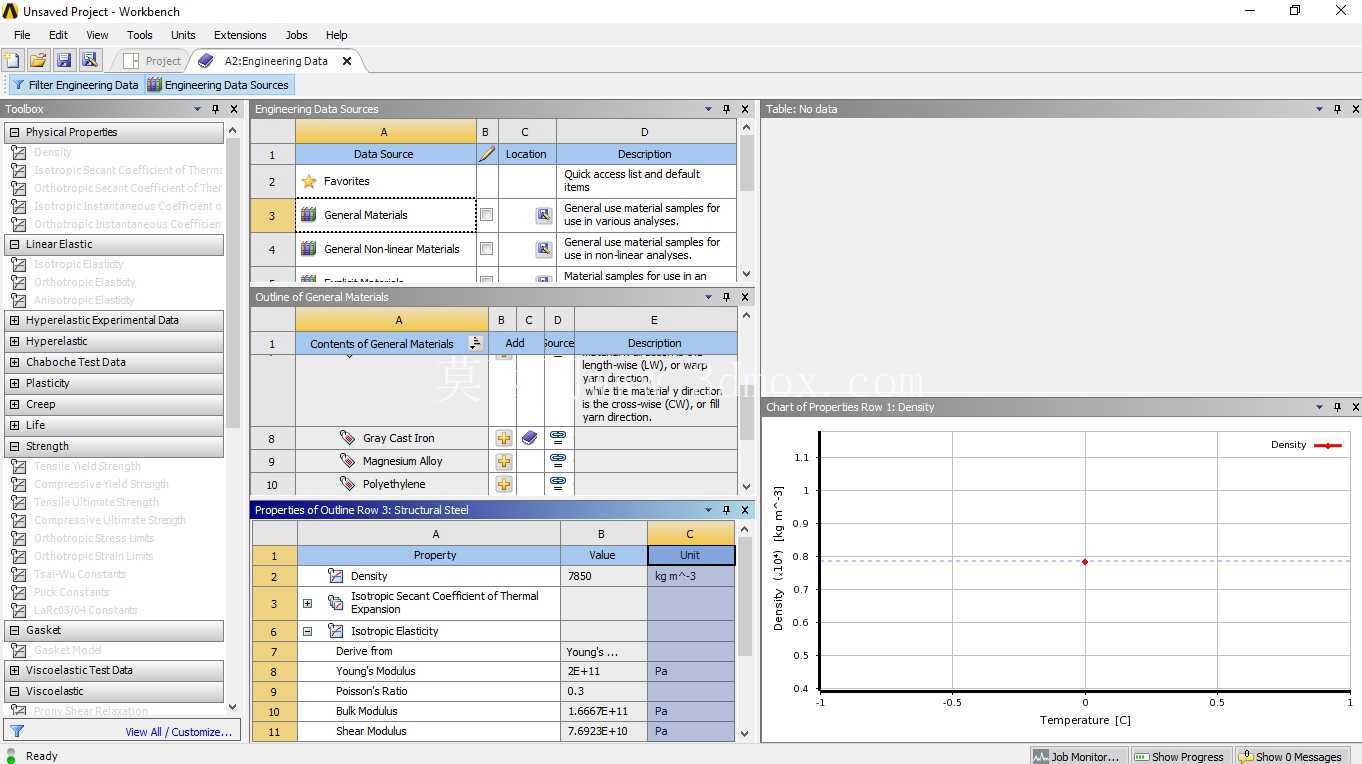Expand the Creep toolbox group

(14, 404)
